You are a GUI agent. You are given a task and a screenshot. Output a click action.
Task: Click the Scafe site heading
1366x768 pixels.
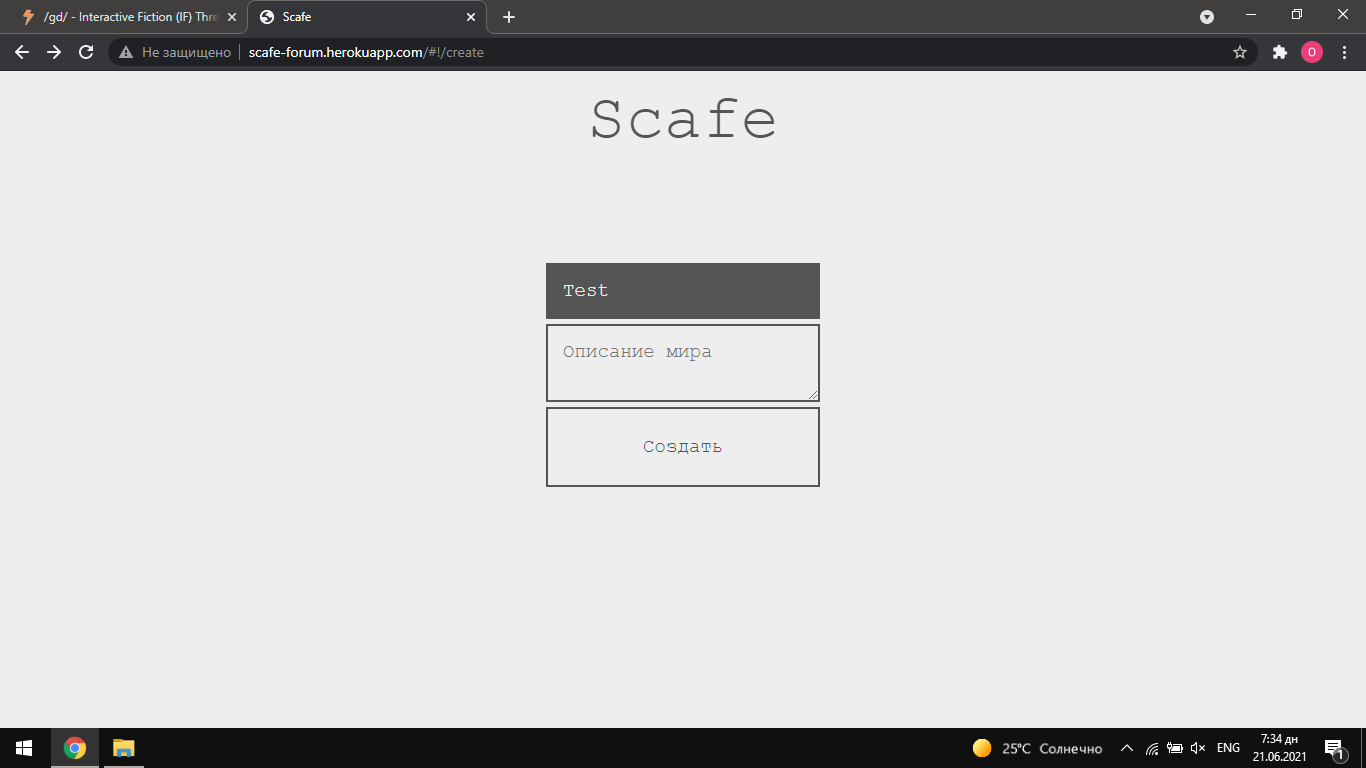coord(683,120)
